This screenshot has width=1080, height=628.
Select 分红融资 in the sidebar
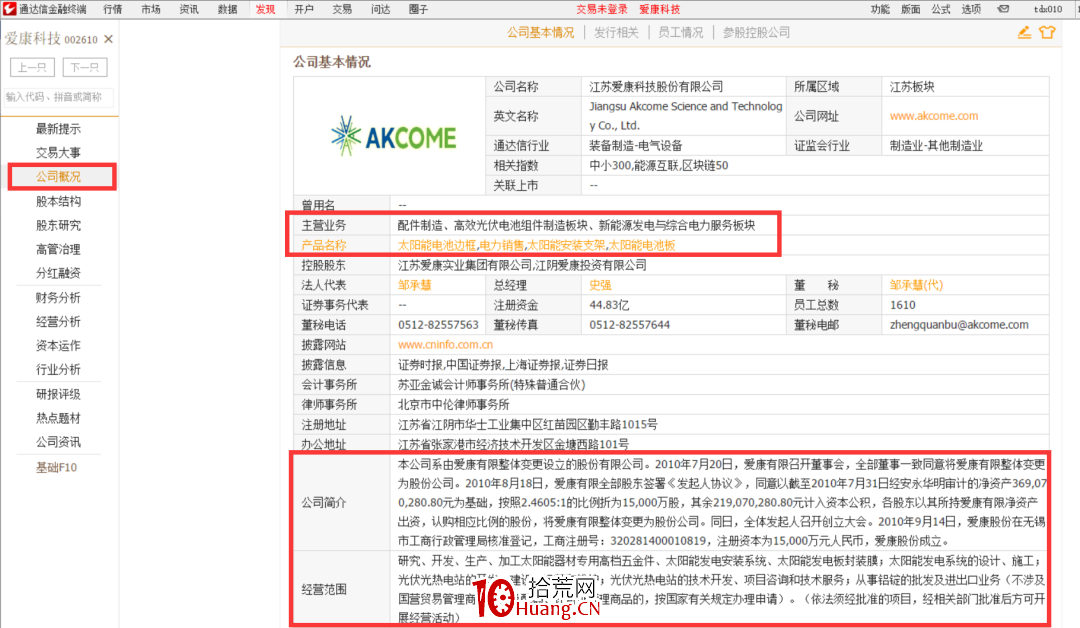[x=59, y=273]
